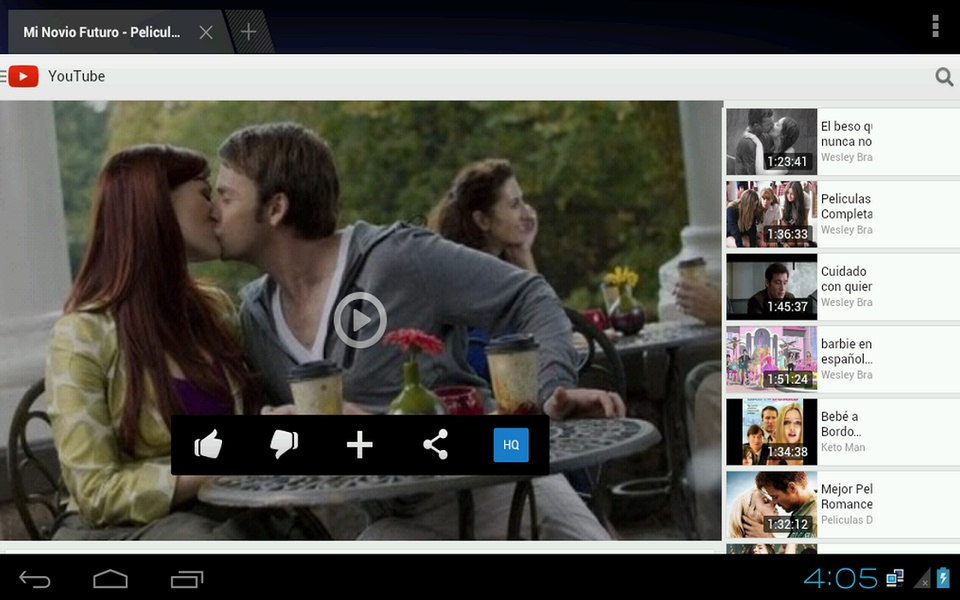Open 'Mejor Pel Romance' video title
The height and width of the screenshot is (600, 960).
[847, 497]
